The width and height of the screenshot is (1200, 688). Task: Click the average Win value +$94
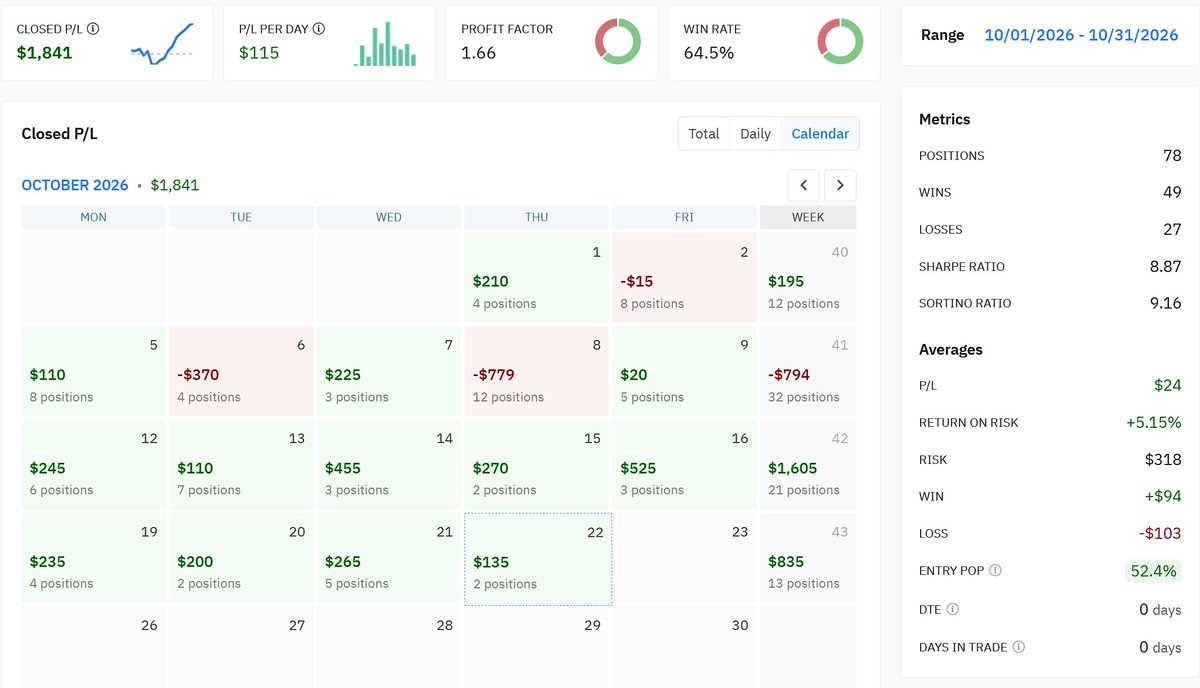pyautogui.click(x=1163, y=496)
